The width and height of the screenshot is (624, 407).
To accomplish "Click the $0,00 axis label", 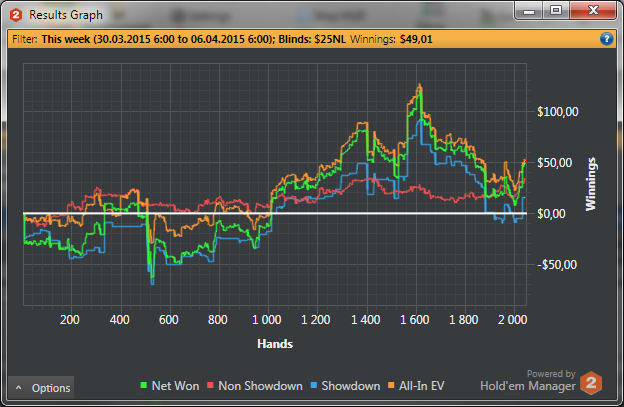I will pos(551,214).
